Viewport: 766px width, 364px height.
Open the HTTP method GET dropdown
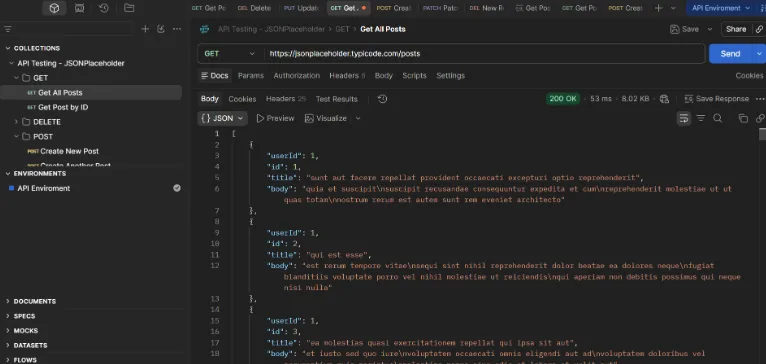229,54
